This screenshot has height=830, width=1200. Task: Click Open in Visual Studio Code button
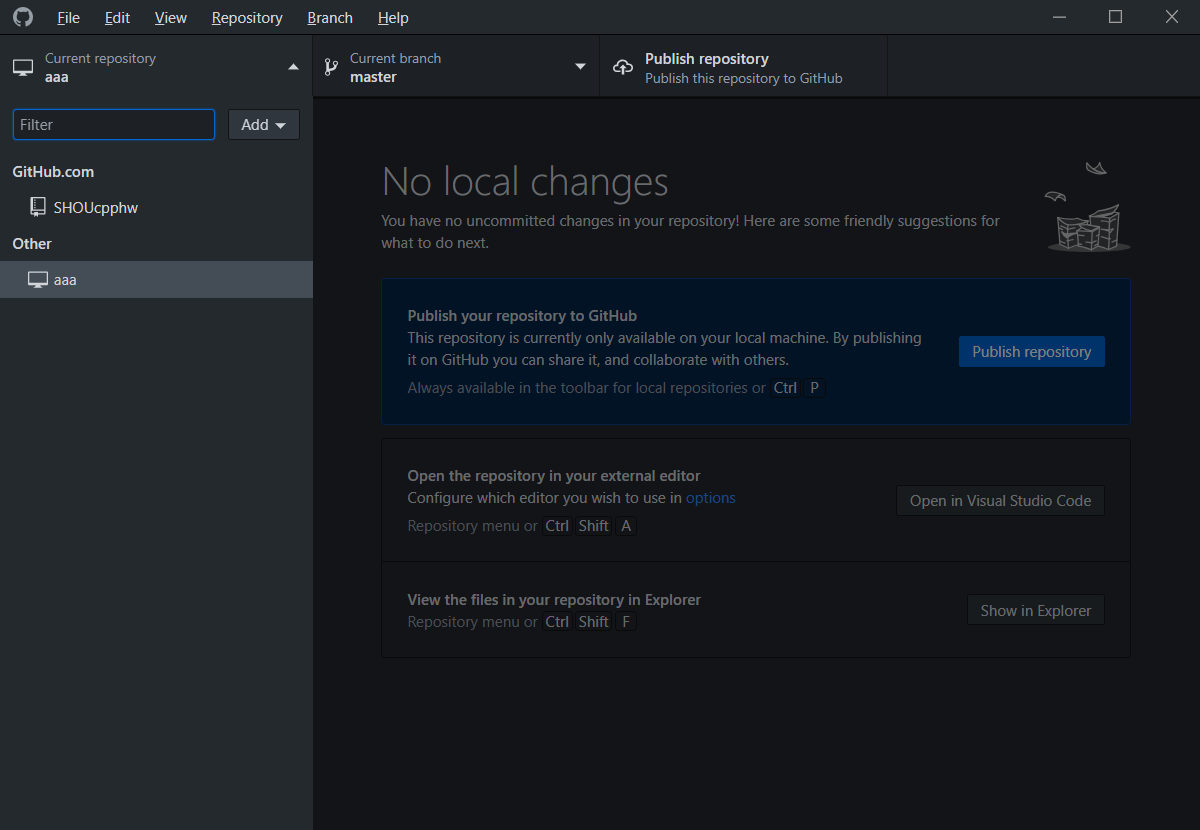[1000, 501]
